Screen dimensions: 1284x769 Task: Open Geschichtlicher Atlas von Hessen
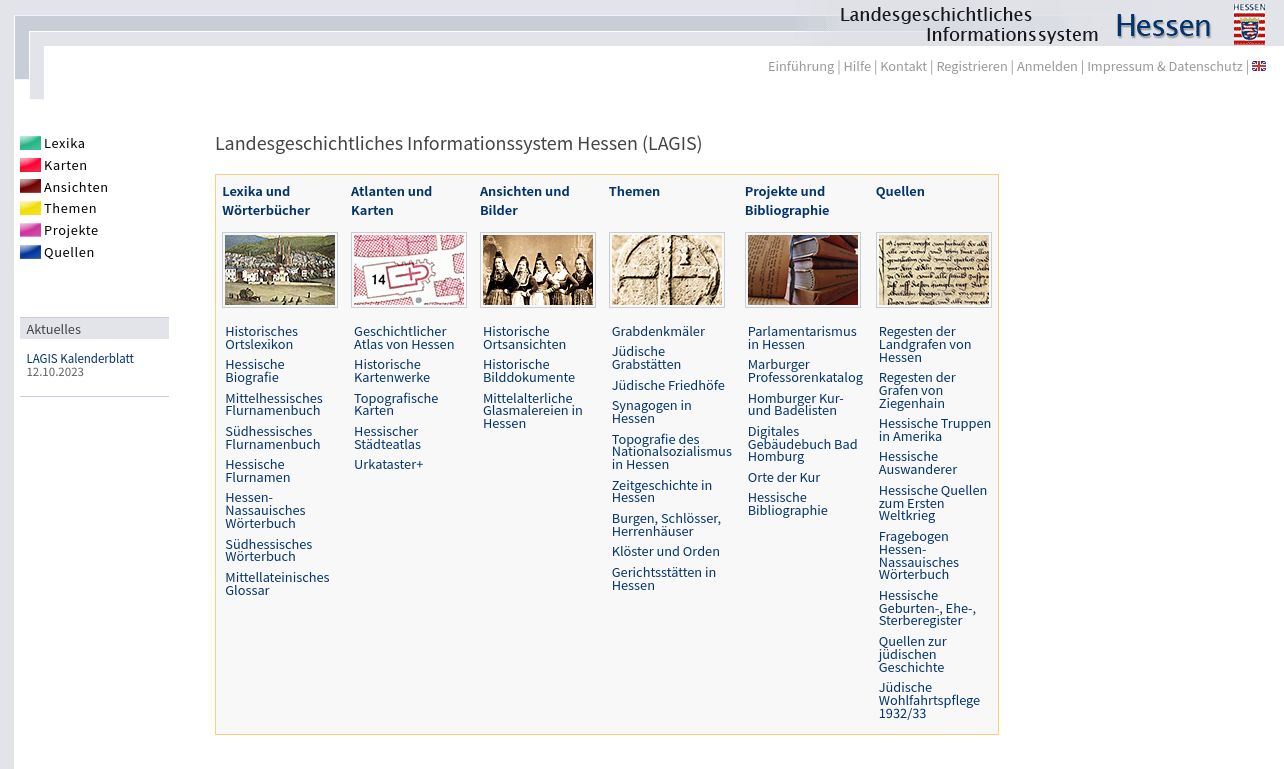404,338
